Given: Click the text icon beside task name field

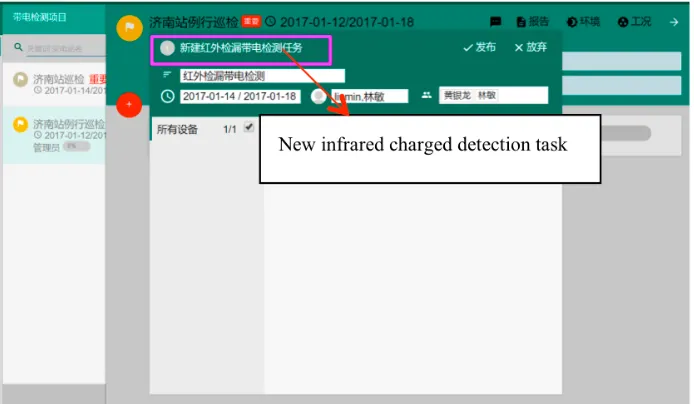Looking at the screenshot, I should pyautogui.click(x=167, y=75).
